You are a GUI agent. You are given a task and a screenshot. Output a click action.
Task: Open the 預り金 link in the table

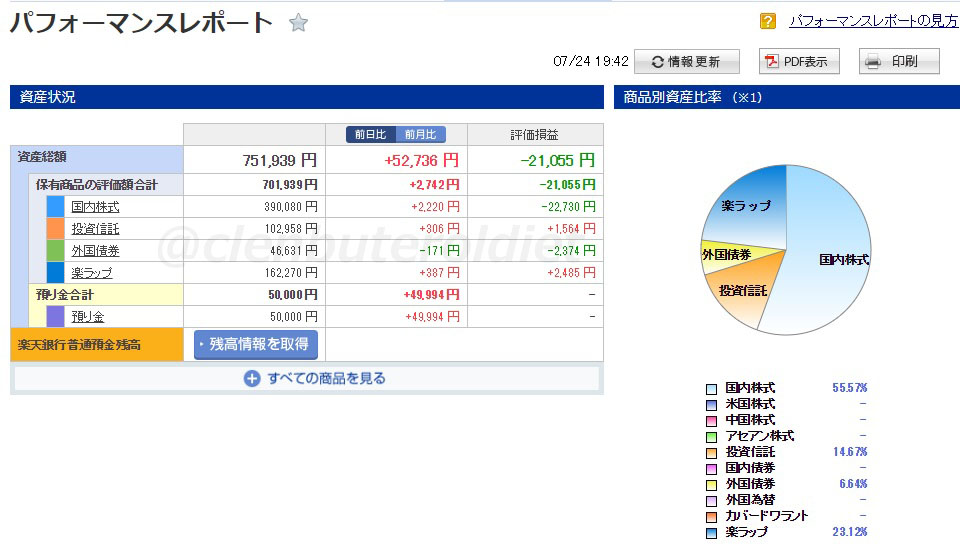coord(88,316)
